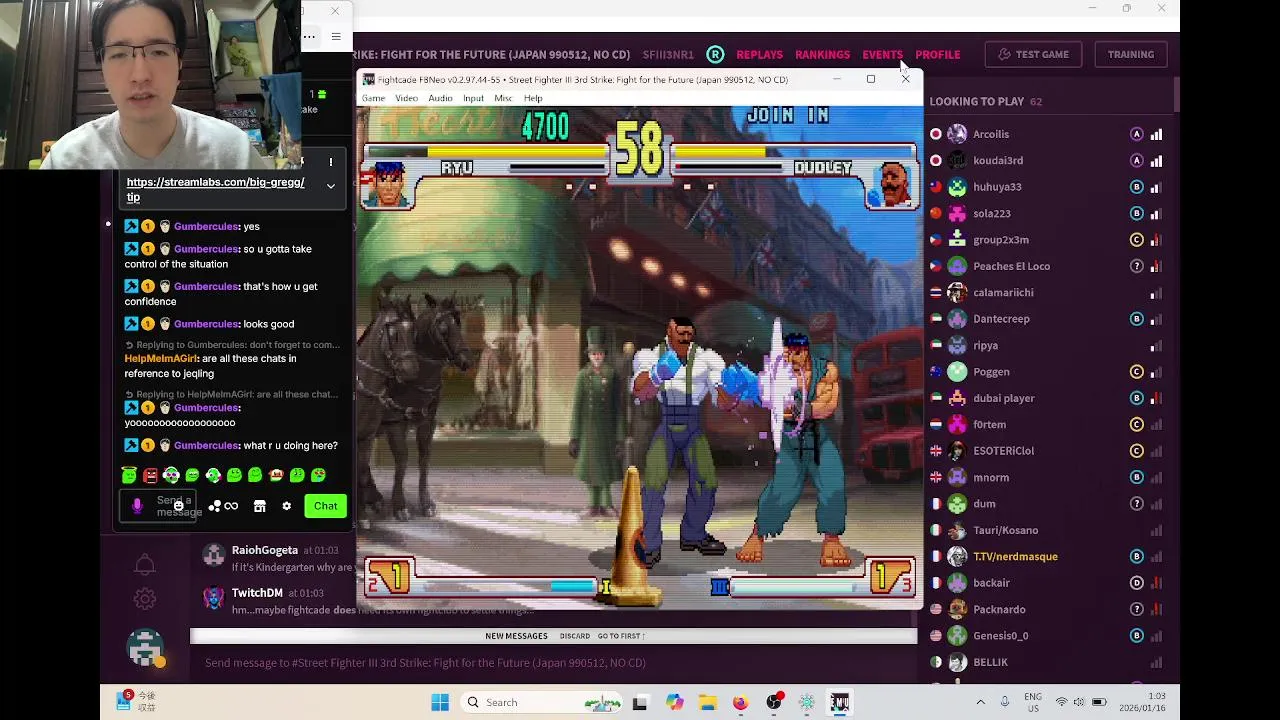Viewport: 1280px width, 720px height.
Task: Click group2x3m's rank C badge
Action: (x=1136, y=240)
